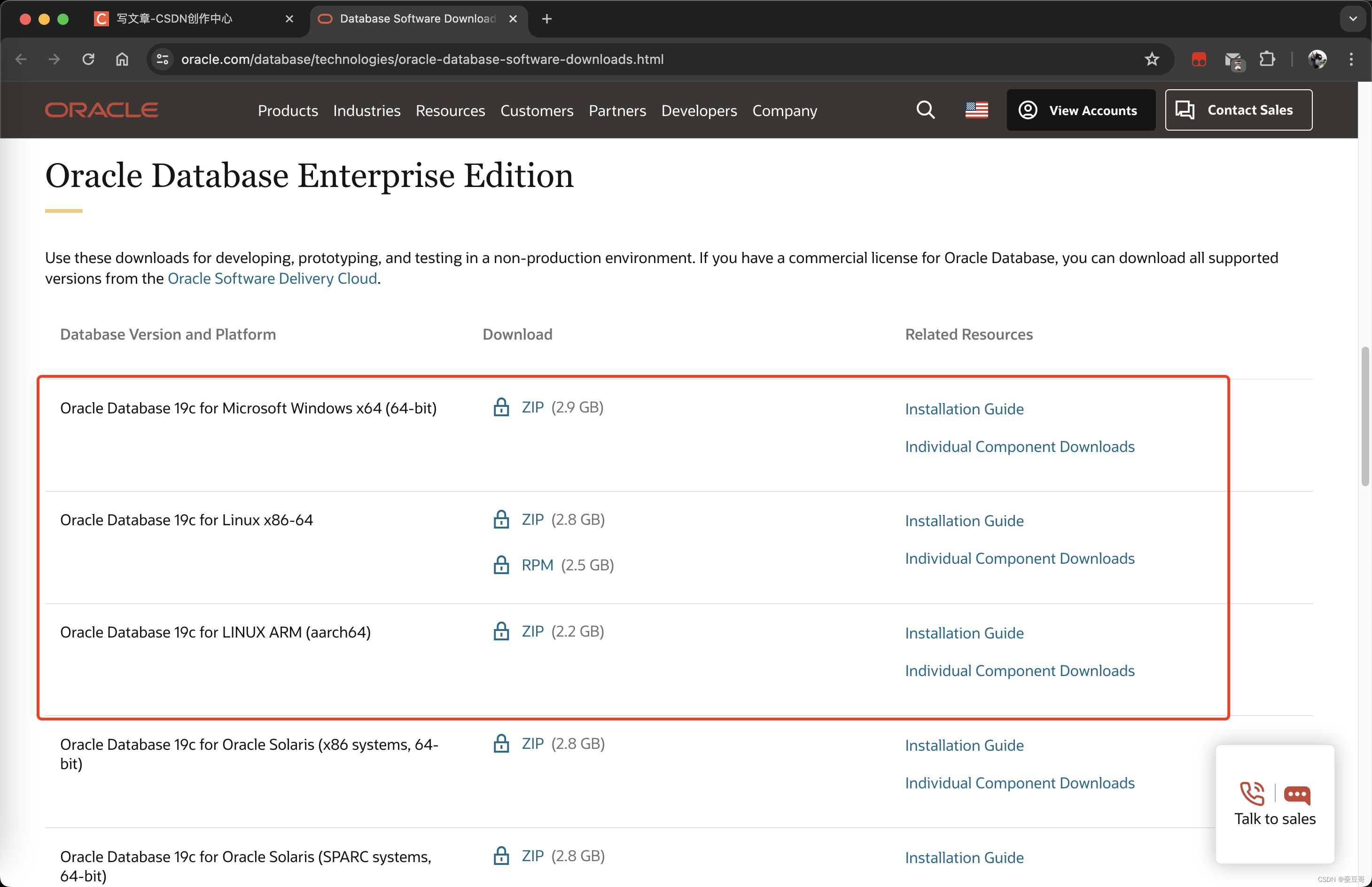Open a new browser tab
Image resolution: width=1372 pixels, height=887 pixels.
546,19
